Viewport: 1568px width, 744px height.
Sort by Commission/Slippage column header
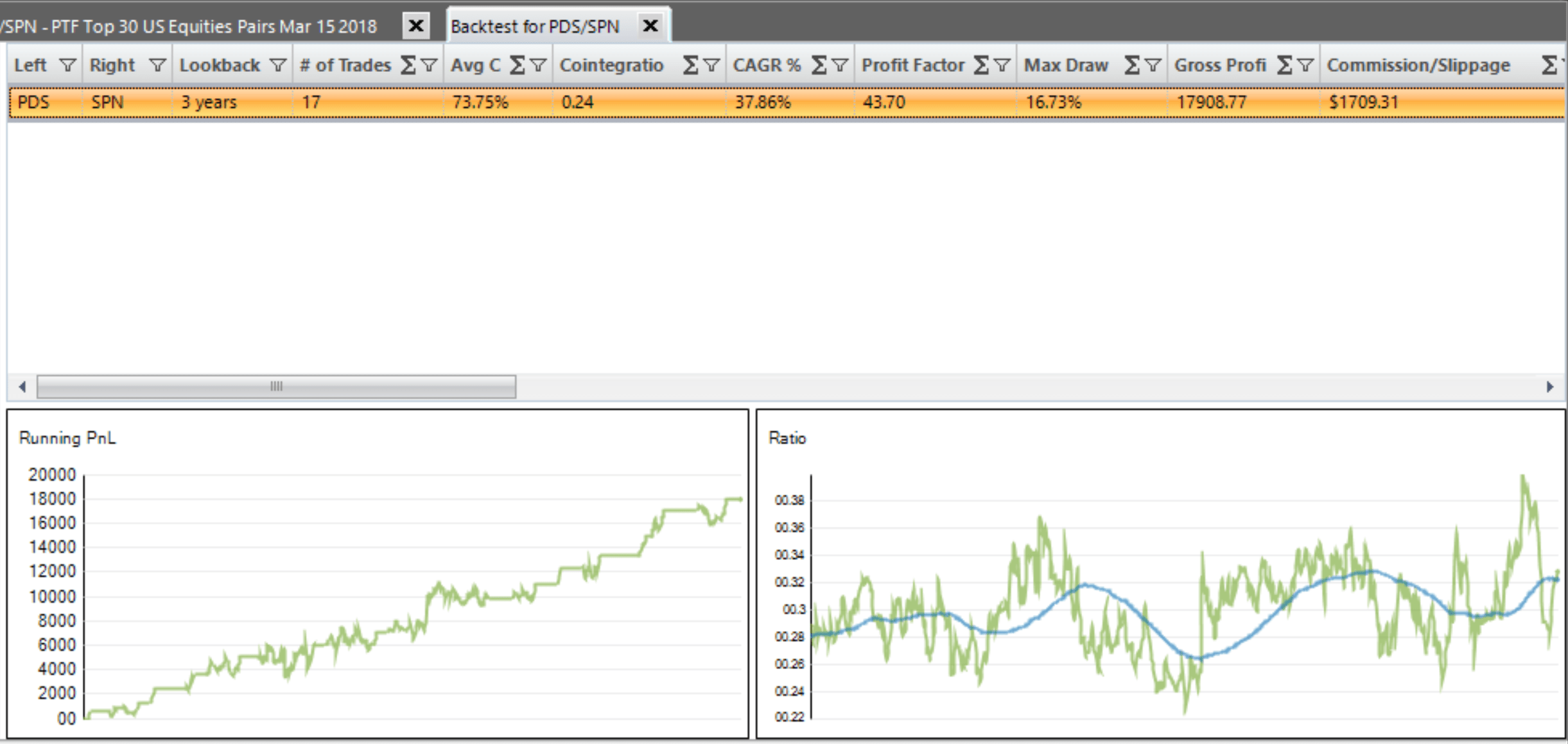1418,65
